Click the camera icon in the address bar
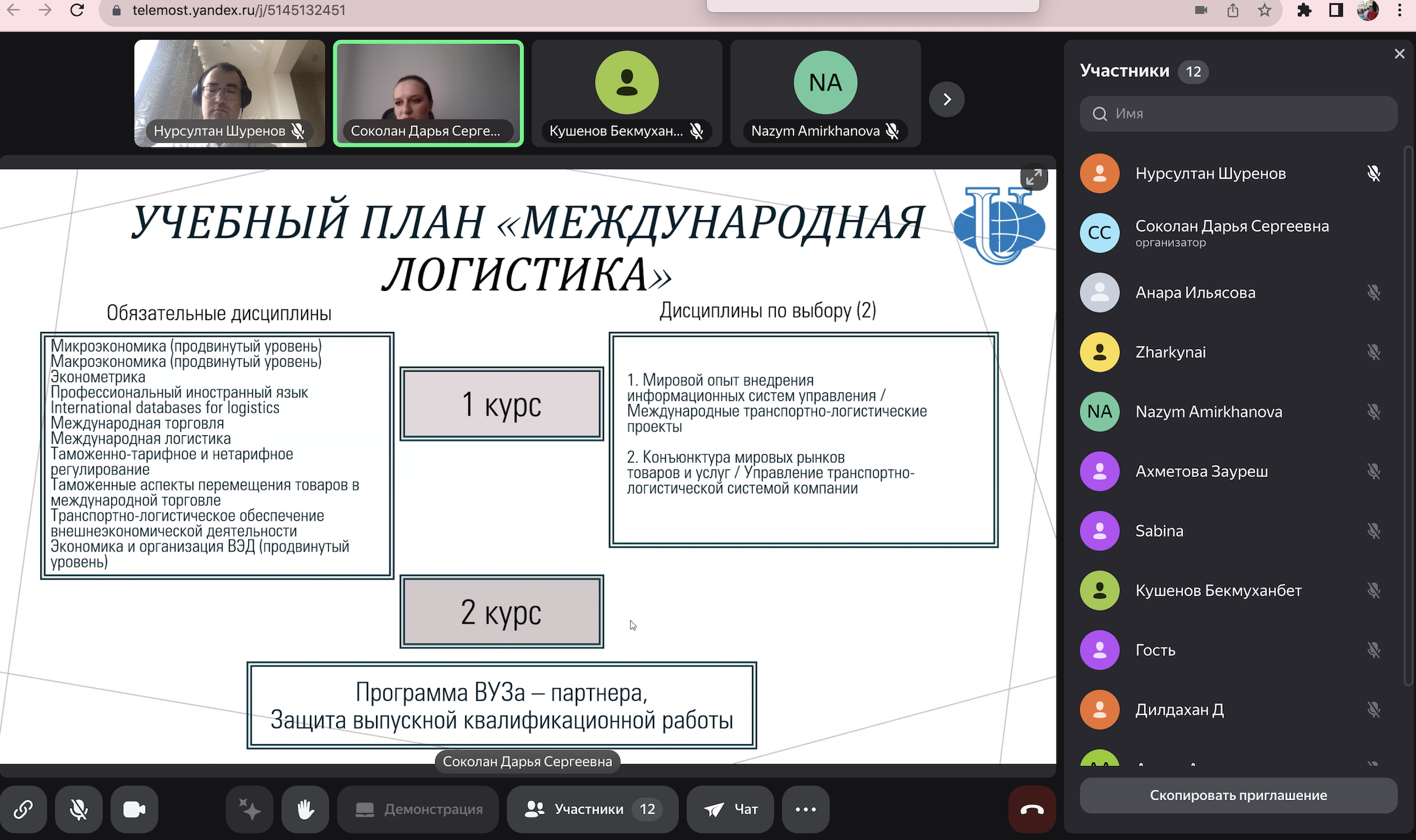 [x=1201, y=10]
